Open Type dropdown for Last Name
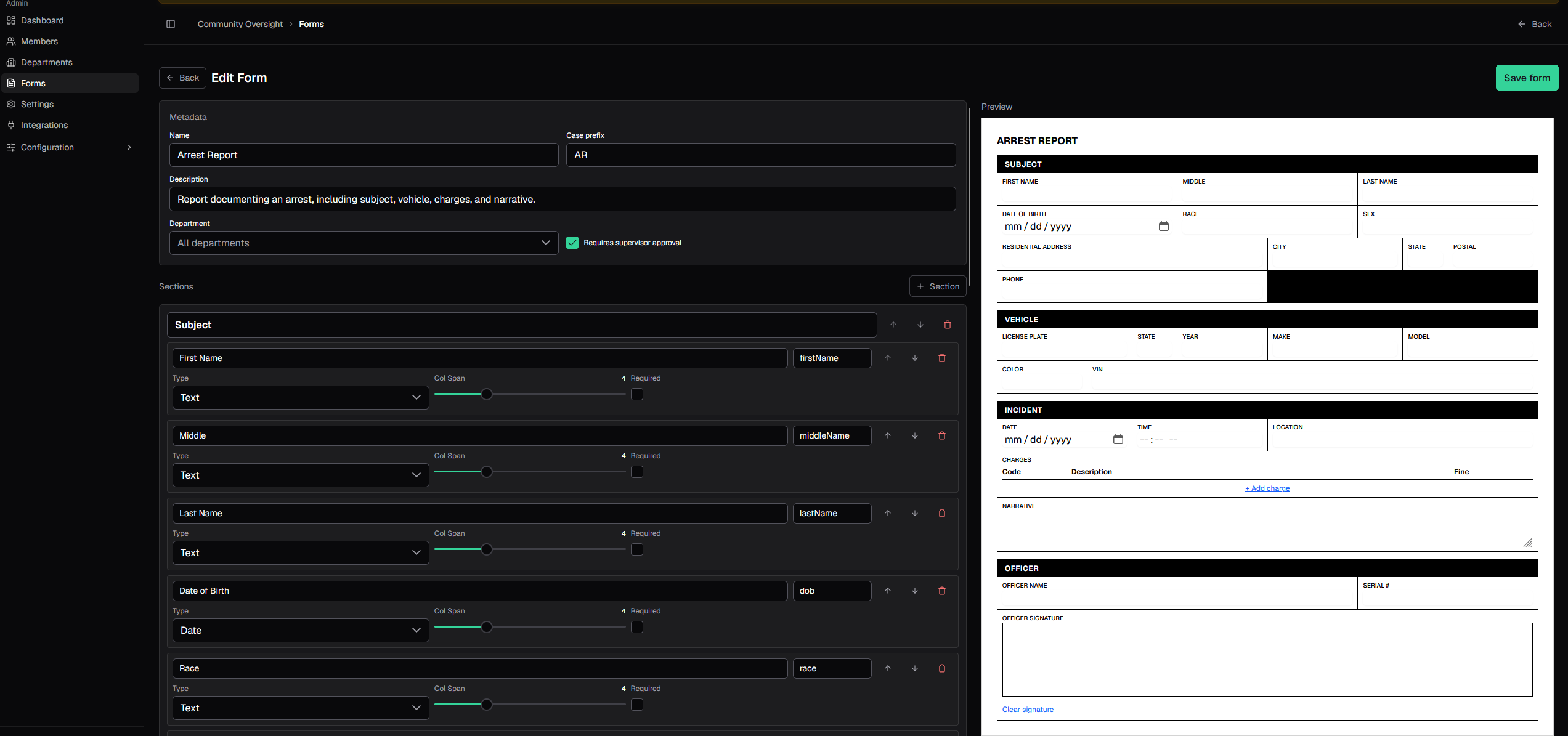1568x736 pixels. tap(301, 552)
